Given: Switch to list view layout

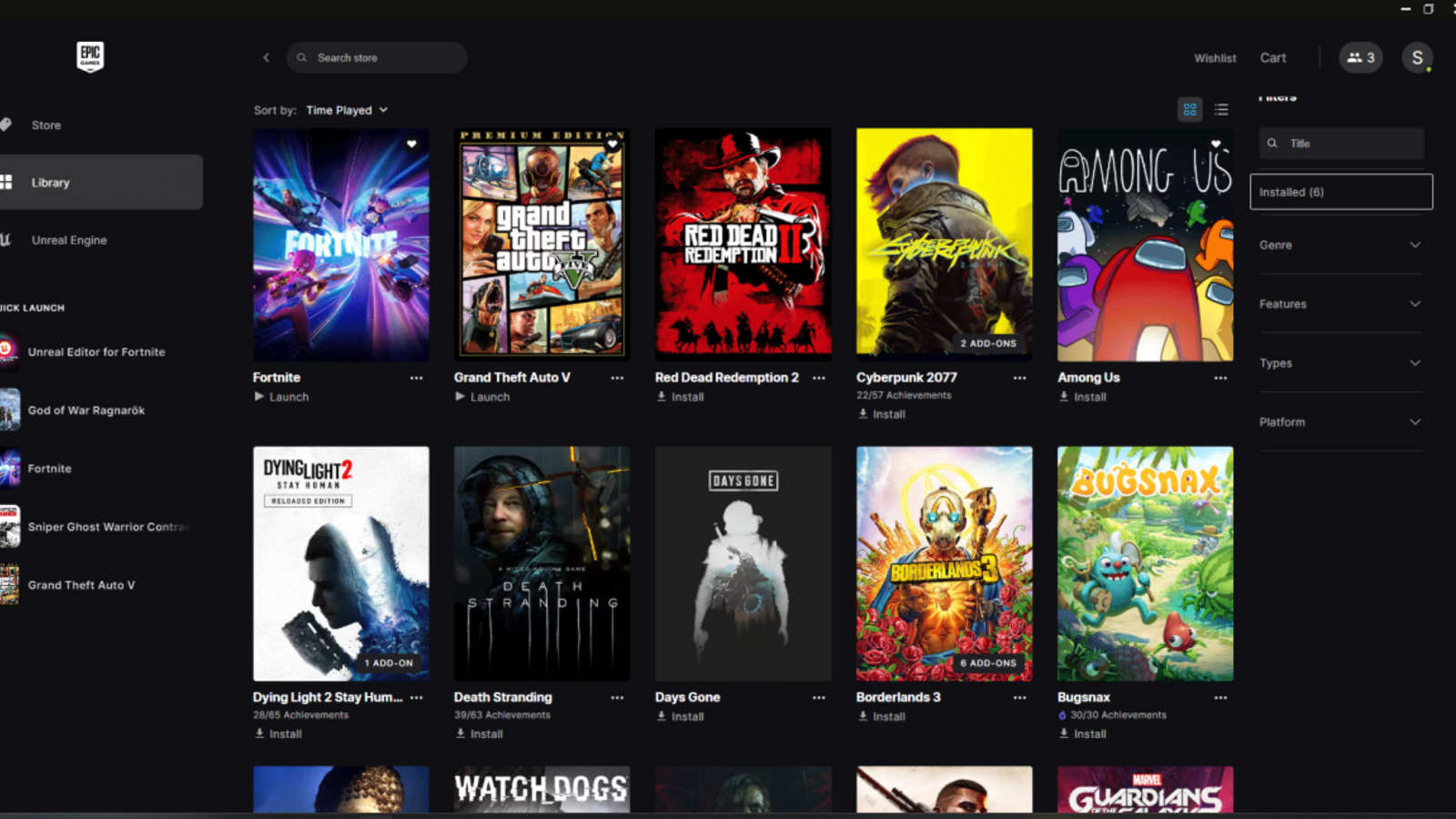Looking at the screenshot, I should pyautogui.click(x=1221, y=110).
